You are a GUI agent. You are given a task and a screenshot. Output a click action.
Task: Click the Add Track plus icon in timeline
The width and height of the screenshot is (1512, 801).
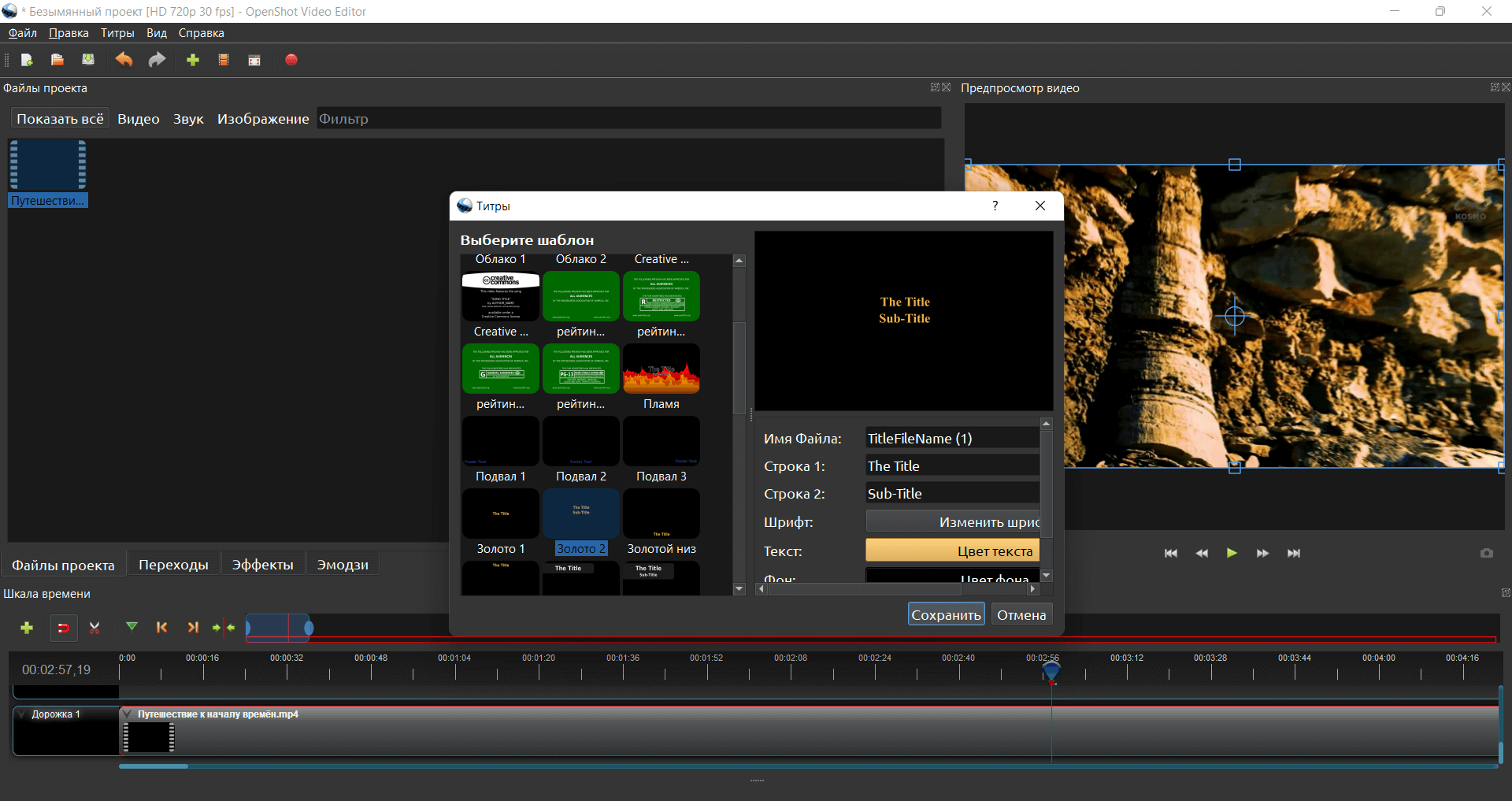point(27,628)
